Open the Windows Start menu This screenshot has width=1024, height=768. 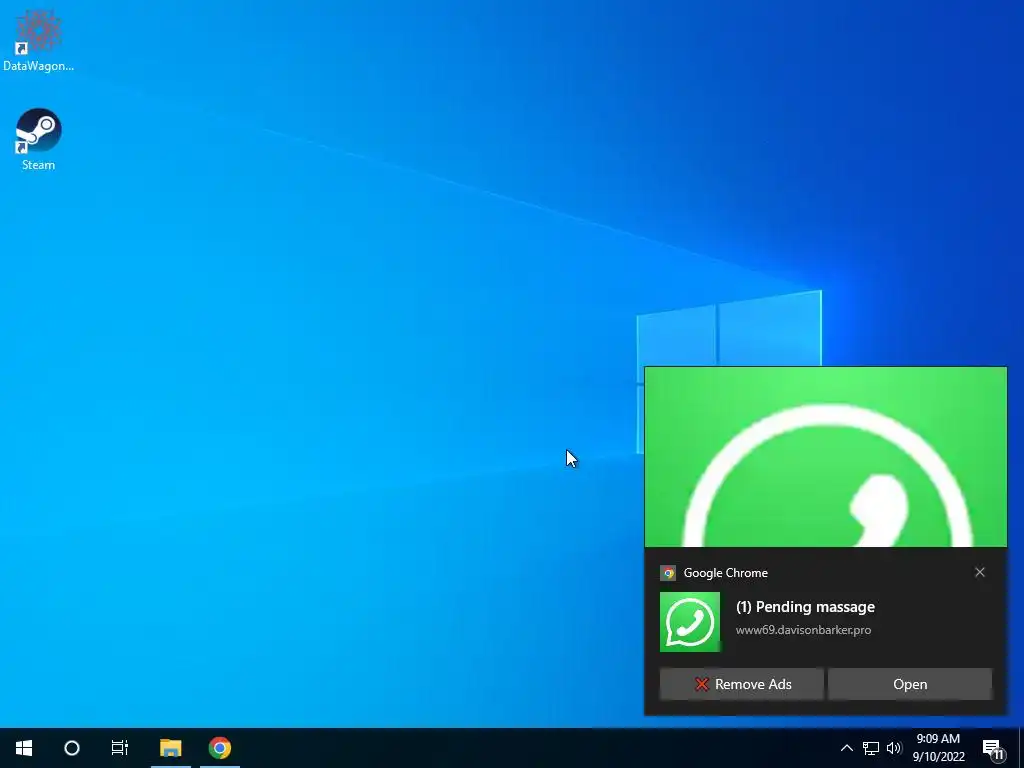click(x=24, y=748)
